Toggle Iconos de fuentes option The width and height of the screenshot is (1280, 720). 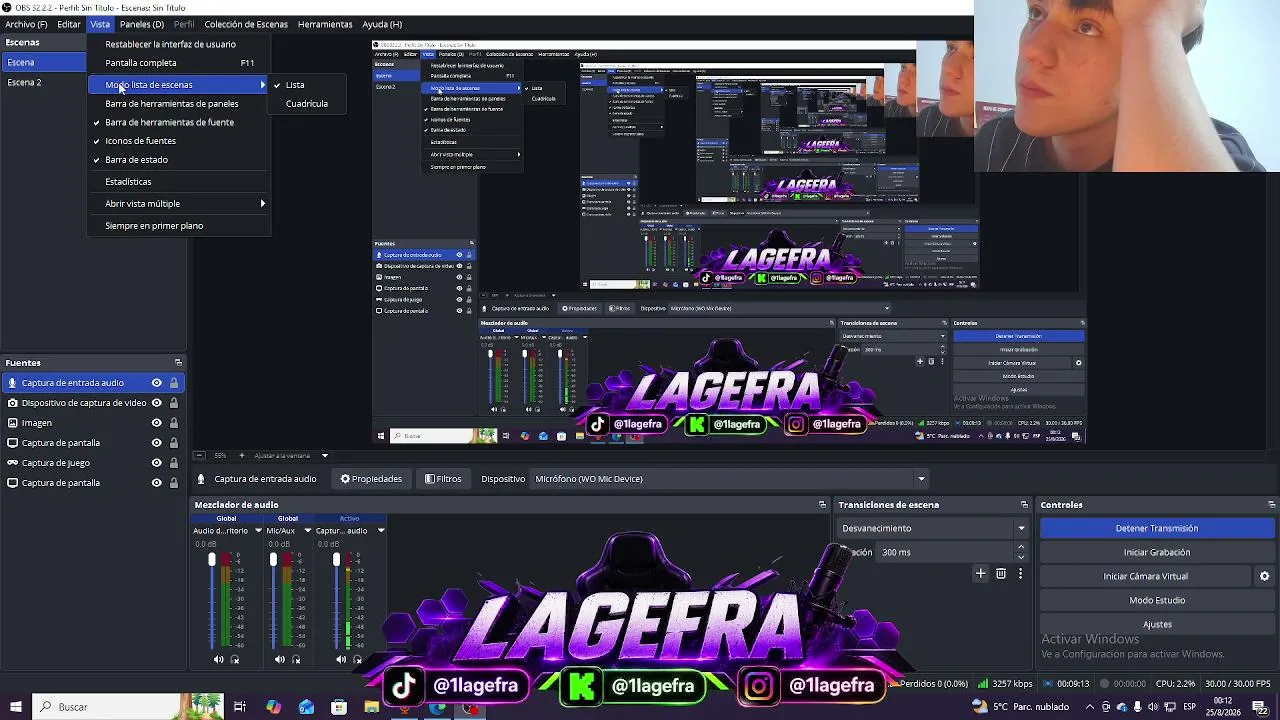tap(179, 141)
